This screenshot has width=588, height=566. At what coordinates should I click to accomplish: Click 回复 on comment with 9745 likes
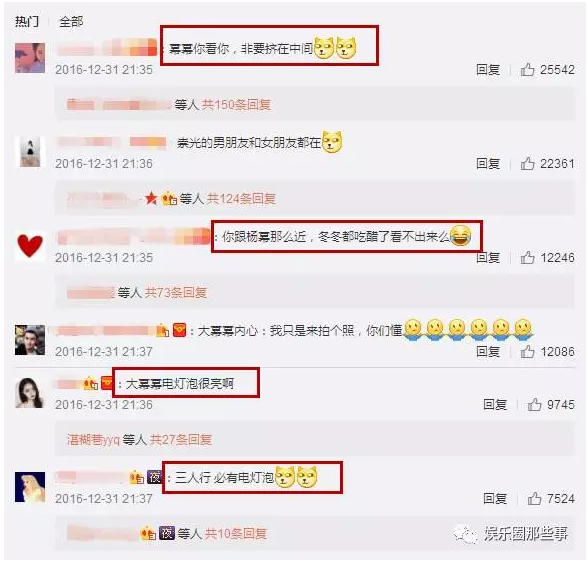click(495, 404)
